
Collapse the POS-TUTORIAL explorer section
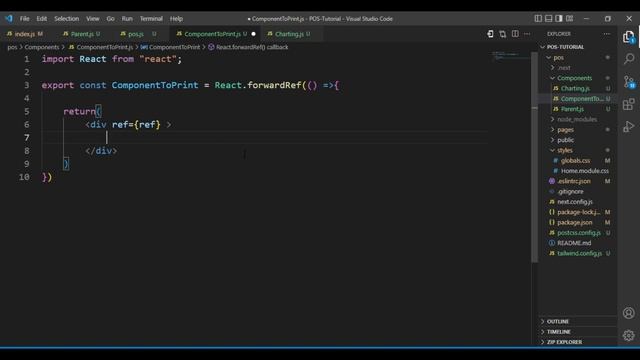[x=578, y=47]
